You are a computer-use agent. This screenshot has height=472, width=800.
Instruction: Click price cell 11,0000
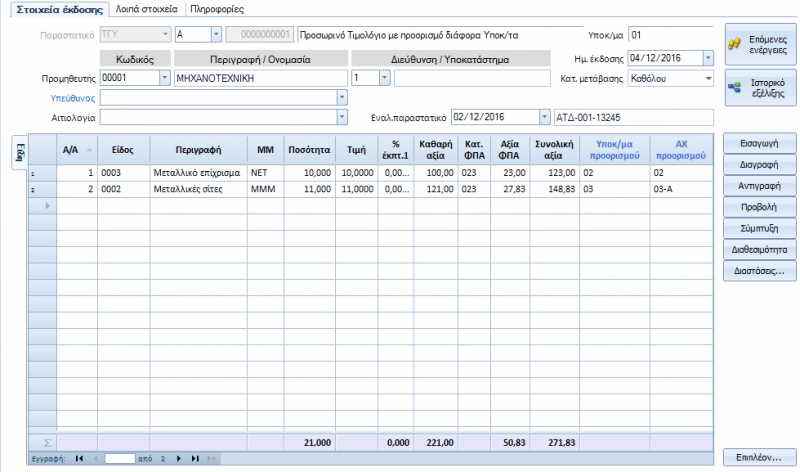357,189
